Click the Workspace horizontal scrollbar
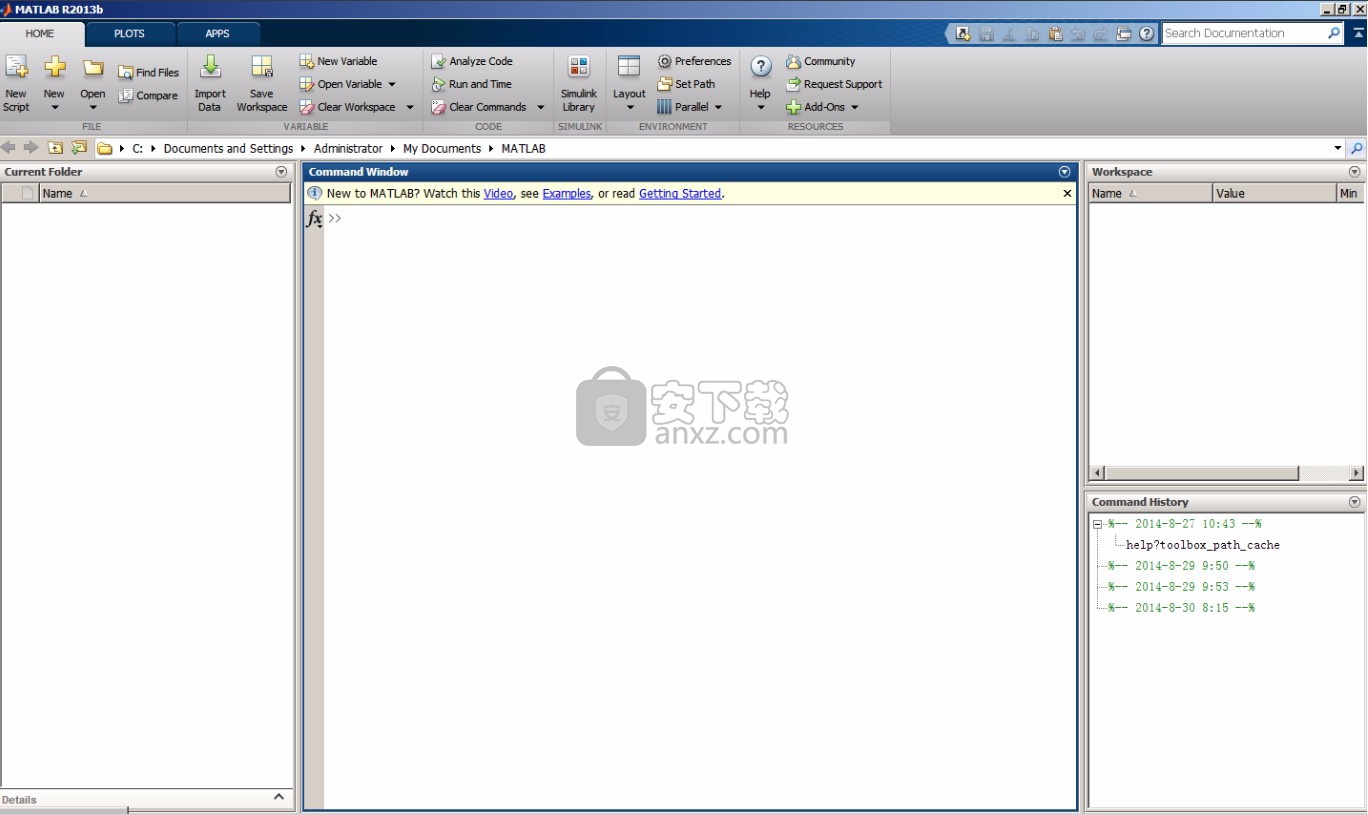Viewport: 1368px width, 815px height. click(1202, 473)
